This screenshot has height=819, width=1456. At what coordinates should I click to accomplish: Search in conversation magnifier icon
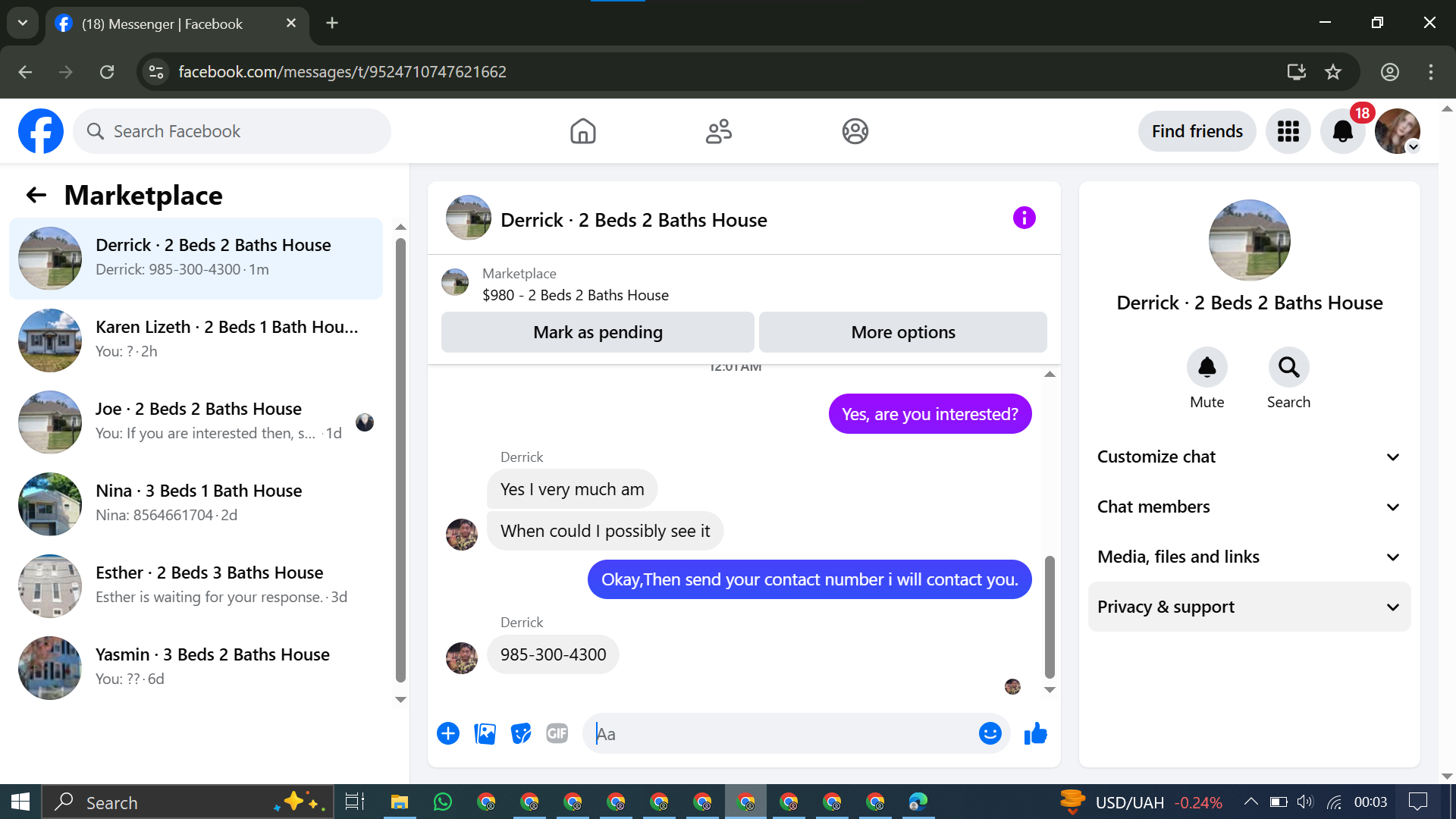click(1288, 367)
